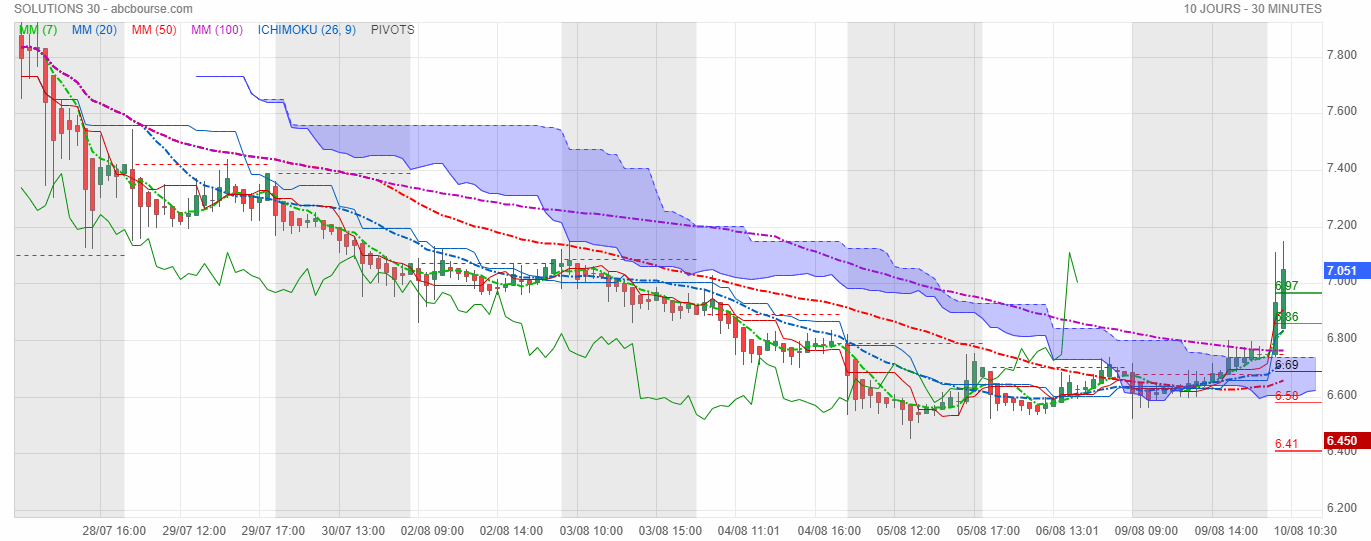
Task: Click the 05/08 12:00 time axis label
Action: click(910, 530)
